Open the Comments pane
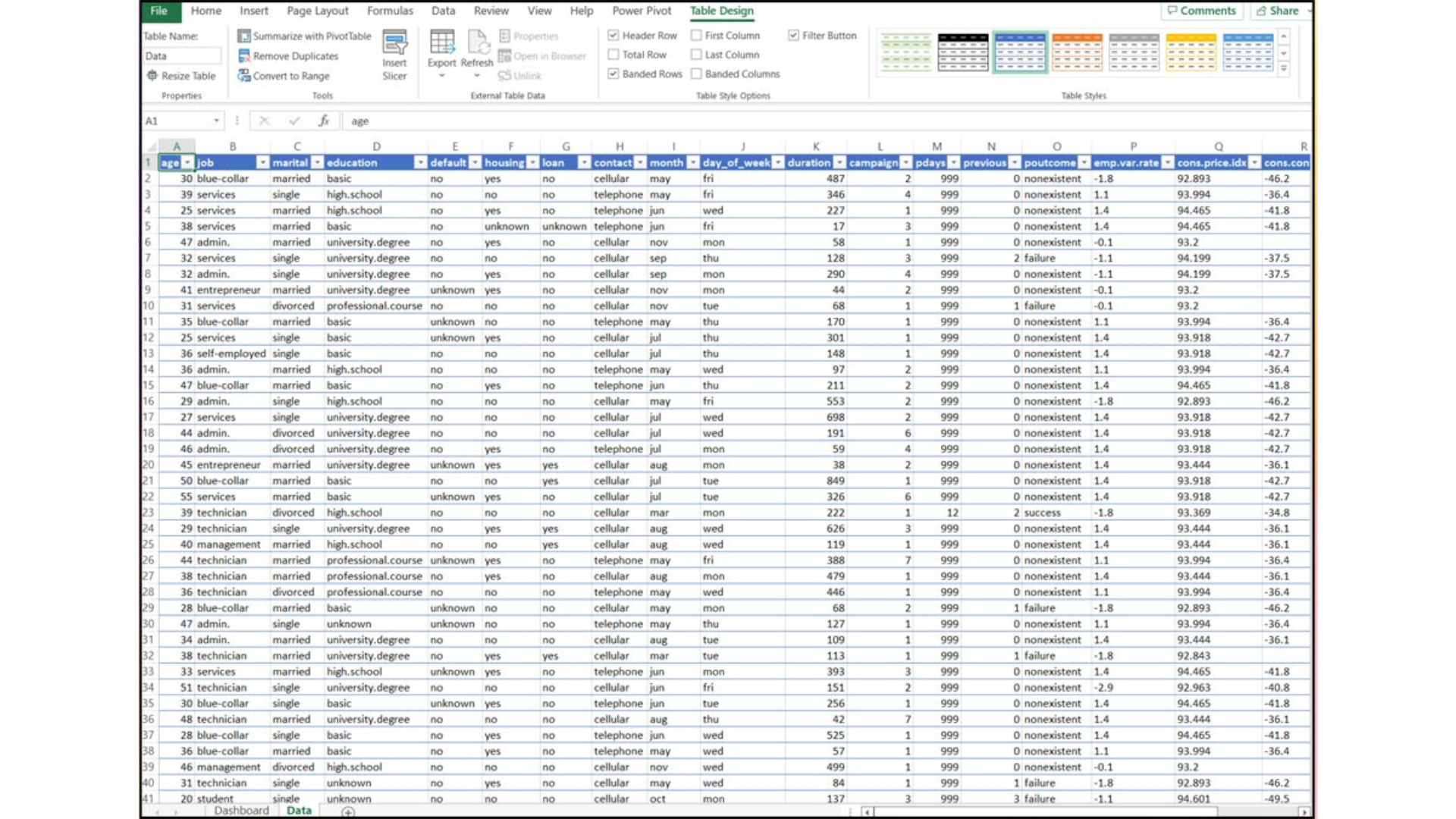Image resolution: width=1456 pixels, height=819 pixels. pos(1202,11)
